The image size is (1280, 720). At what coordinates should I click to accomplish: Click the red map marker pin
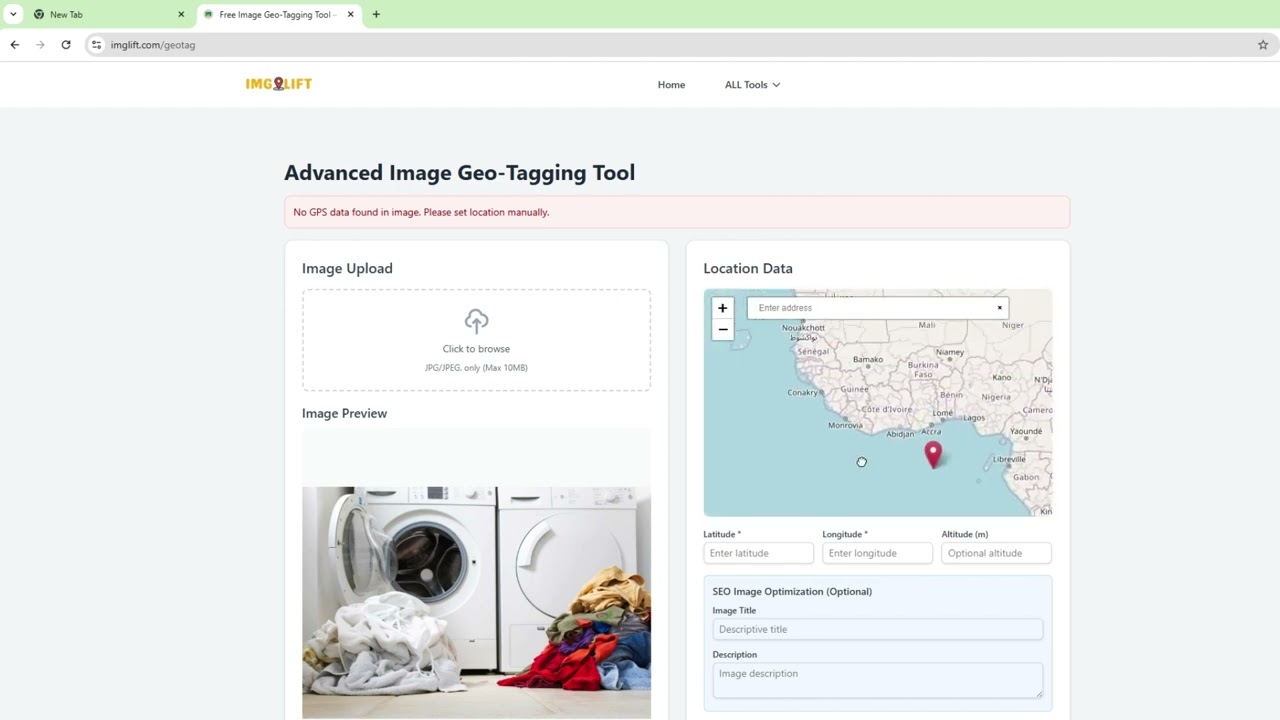coord(933,455)
